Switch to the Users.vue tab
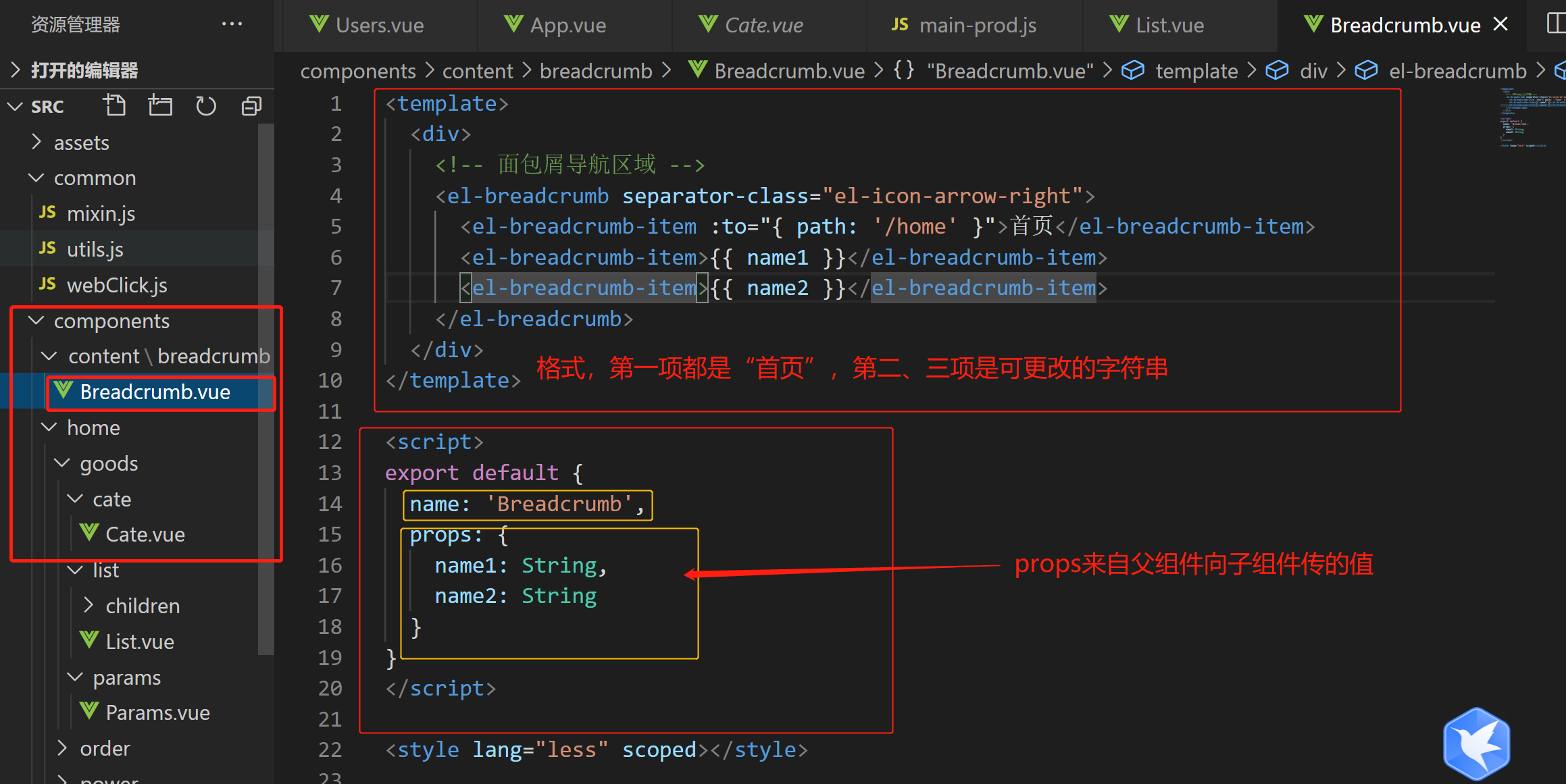The height and width of the screenshot is (784, 1566). [380, 25]
